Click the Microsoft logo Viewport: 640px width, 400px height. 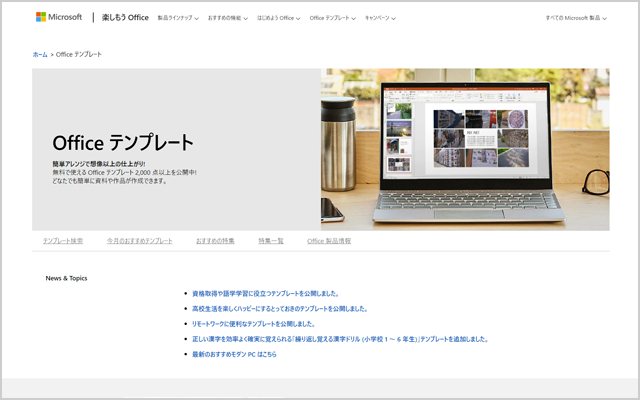click(x=59, y=17)
